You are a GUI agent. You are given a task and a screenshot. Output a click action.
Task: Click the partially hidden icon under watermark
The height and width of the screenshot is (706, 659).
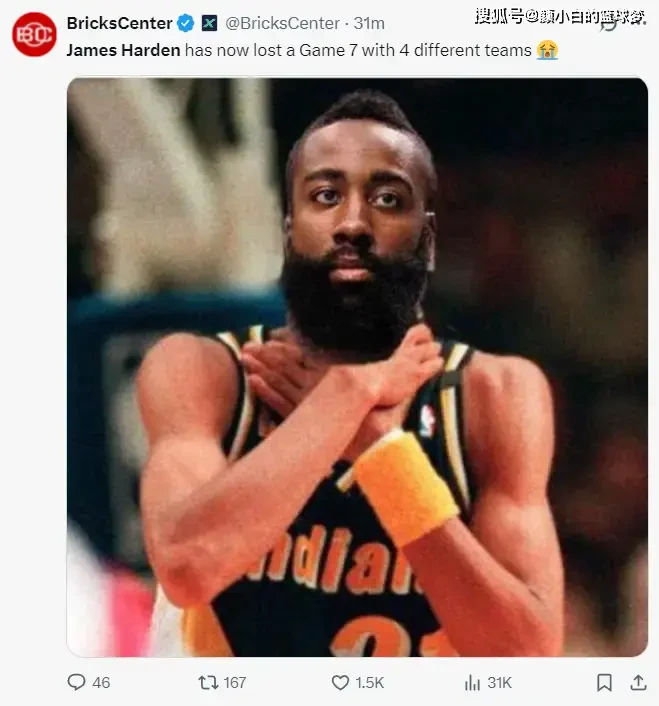tap(609, 25)
